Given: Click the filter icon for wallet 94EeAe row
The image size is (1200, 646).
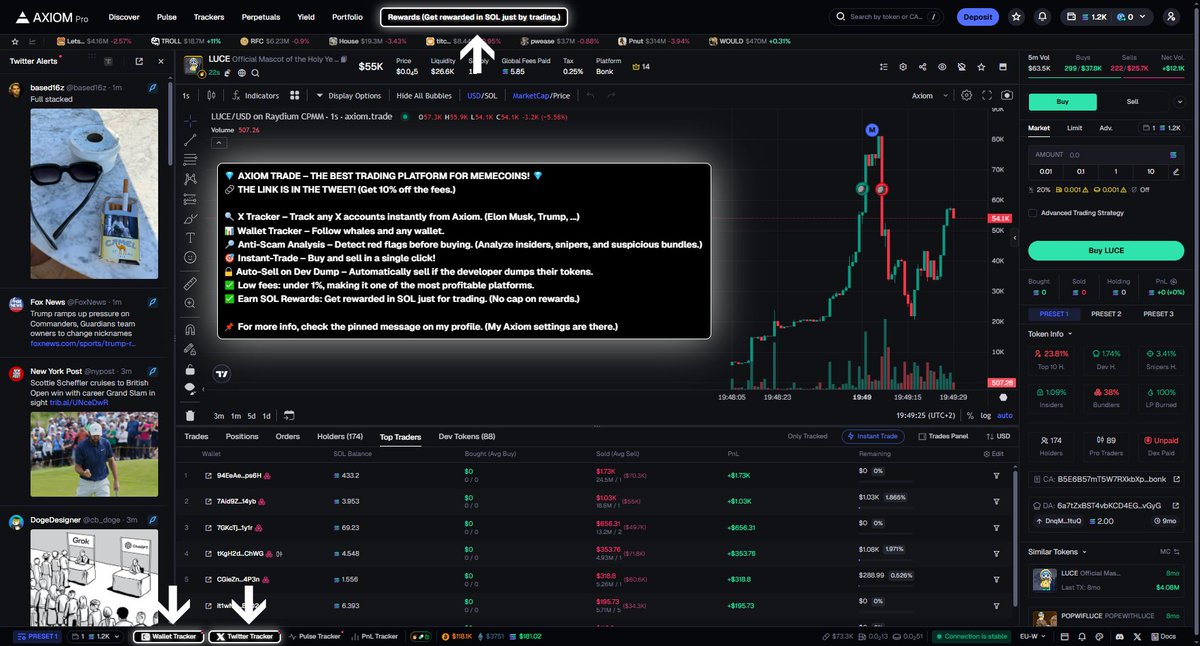Looking at the screenshot, I should 996,475.
